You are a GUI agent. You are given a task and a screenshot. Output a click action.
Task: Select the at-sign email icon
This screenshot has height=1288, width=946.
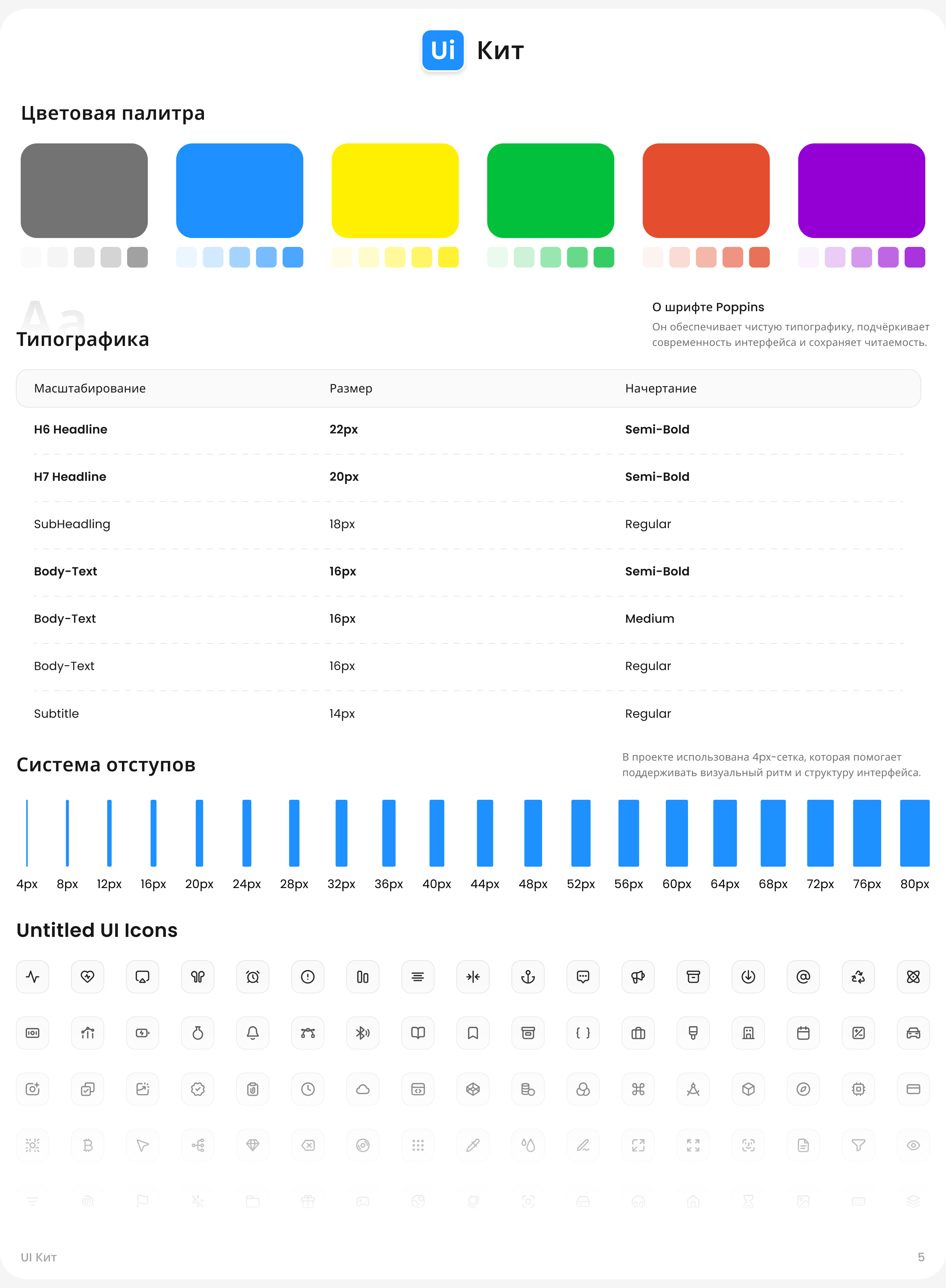pyautogui.click(x=803, y=976)
